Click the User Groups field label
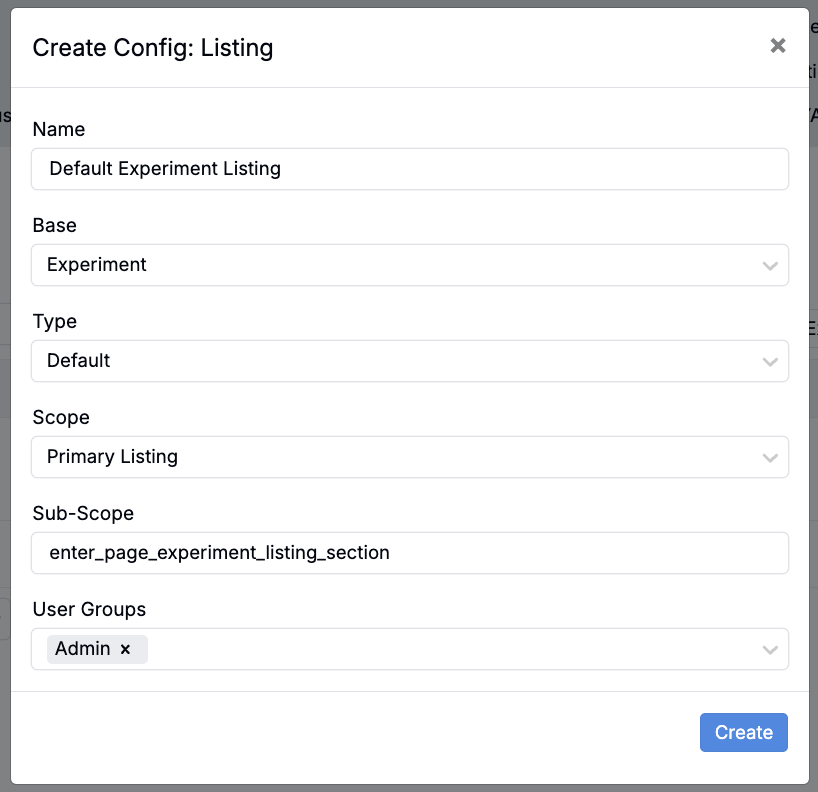The height and width of the screenshot is (792, 818). point(89,609)
